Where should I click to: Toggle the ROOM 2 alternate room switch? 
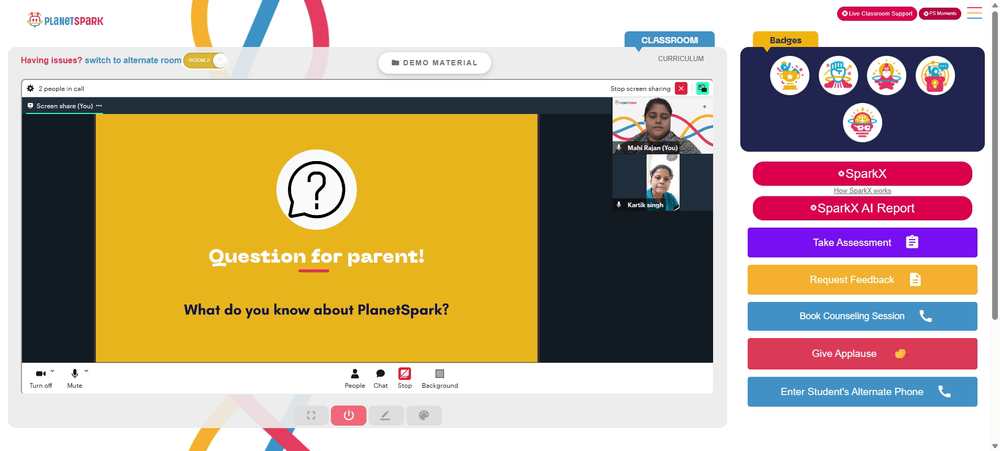click(x=205, y=61)
